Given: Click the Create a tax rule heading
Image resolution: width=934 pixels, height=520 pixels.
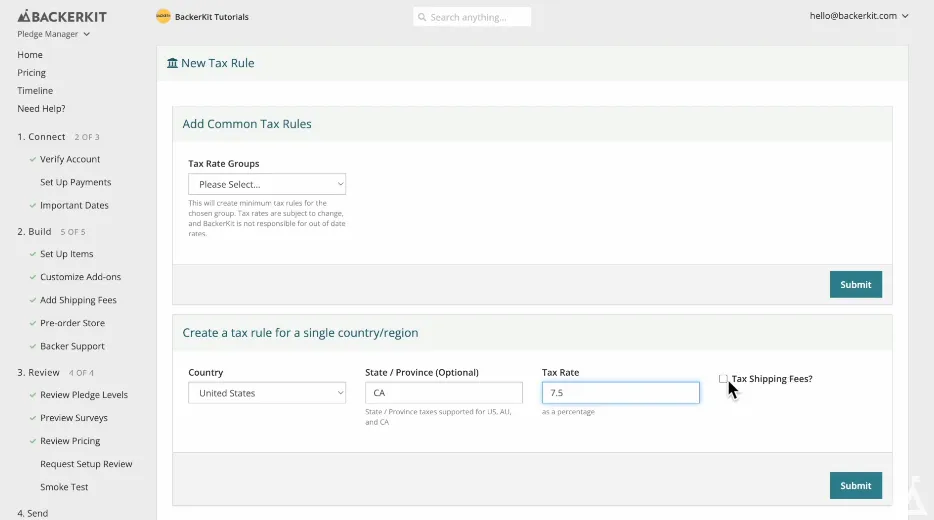Looking at the screenshot, I should [300, 333].
